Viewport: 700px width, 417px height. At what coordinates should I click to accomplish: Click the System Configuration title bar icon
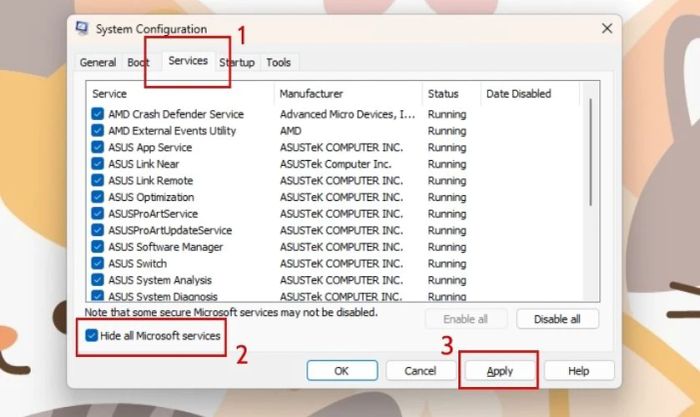(x=82, y=28)
